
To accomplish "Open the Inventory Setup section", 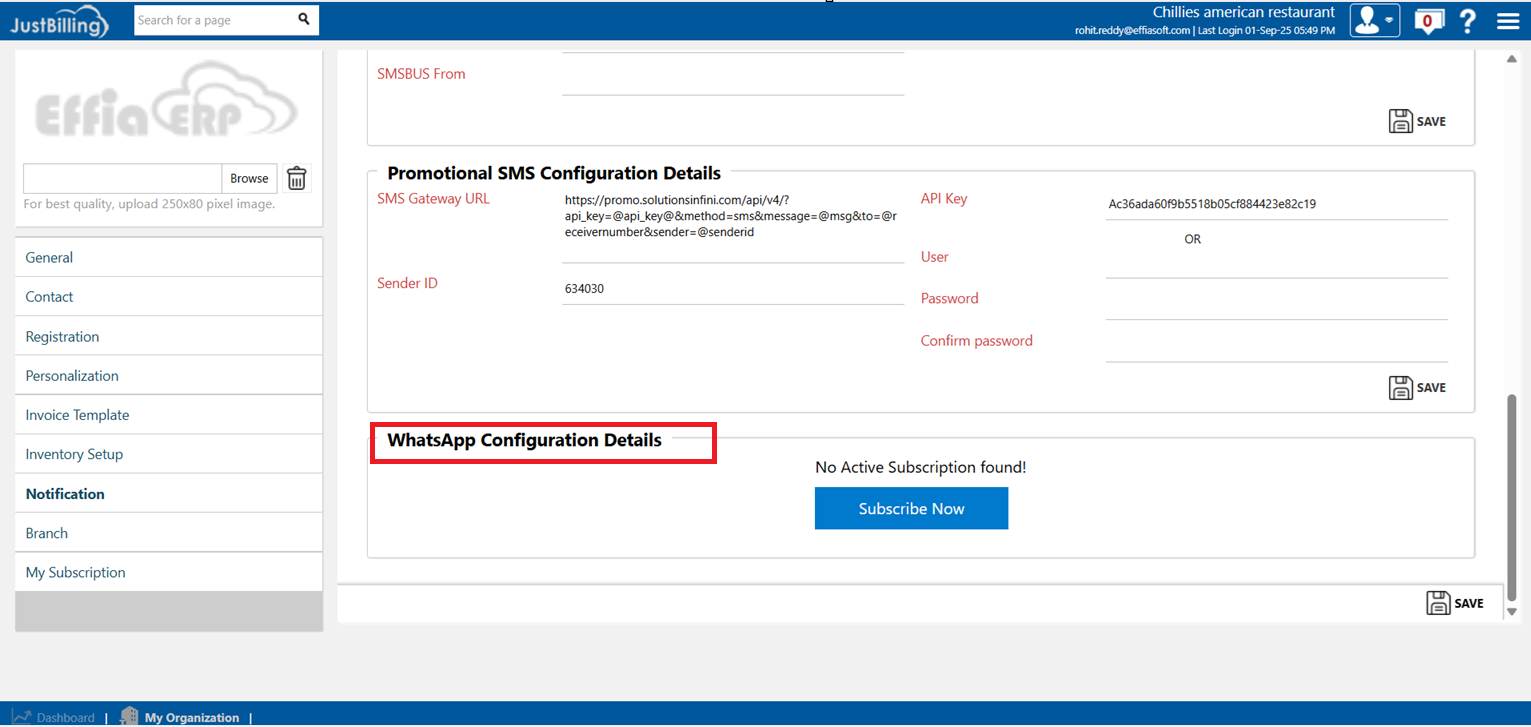I will (74, 454).
